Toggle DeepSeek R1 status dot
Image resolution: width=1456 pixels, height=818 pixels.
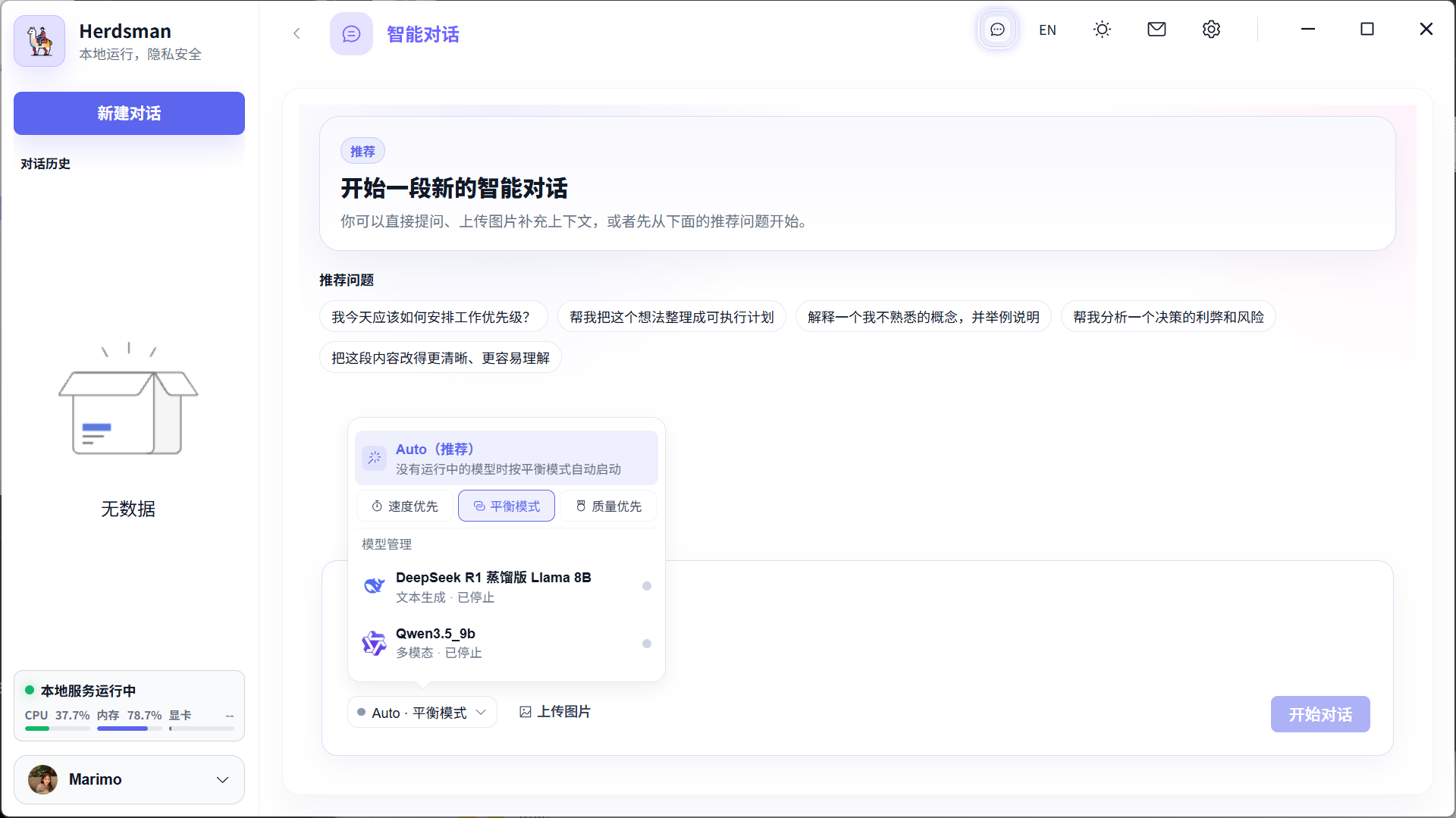tap(647, 586)
